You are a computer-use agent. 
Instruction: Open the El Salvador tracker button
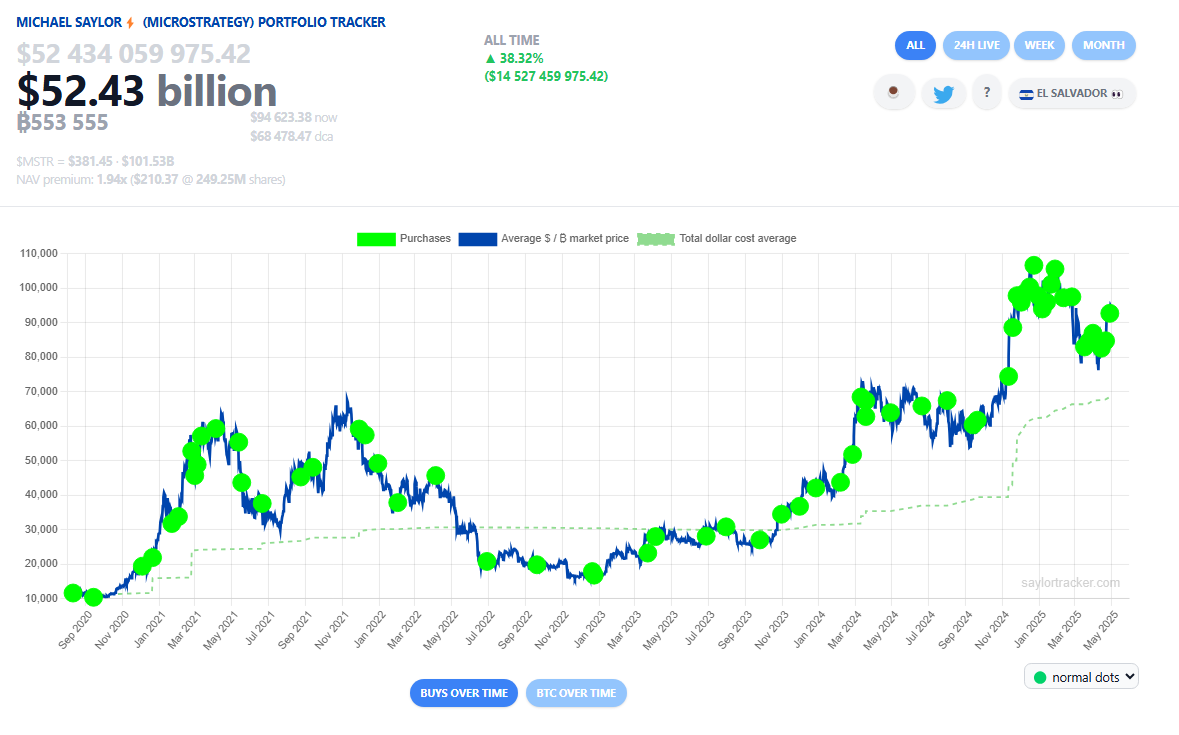tap(1071, 94)
